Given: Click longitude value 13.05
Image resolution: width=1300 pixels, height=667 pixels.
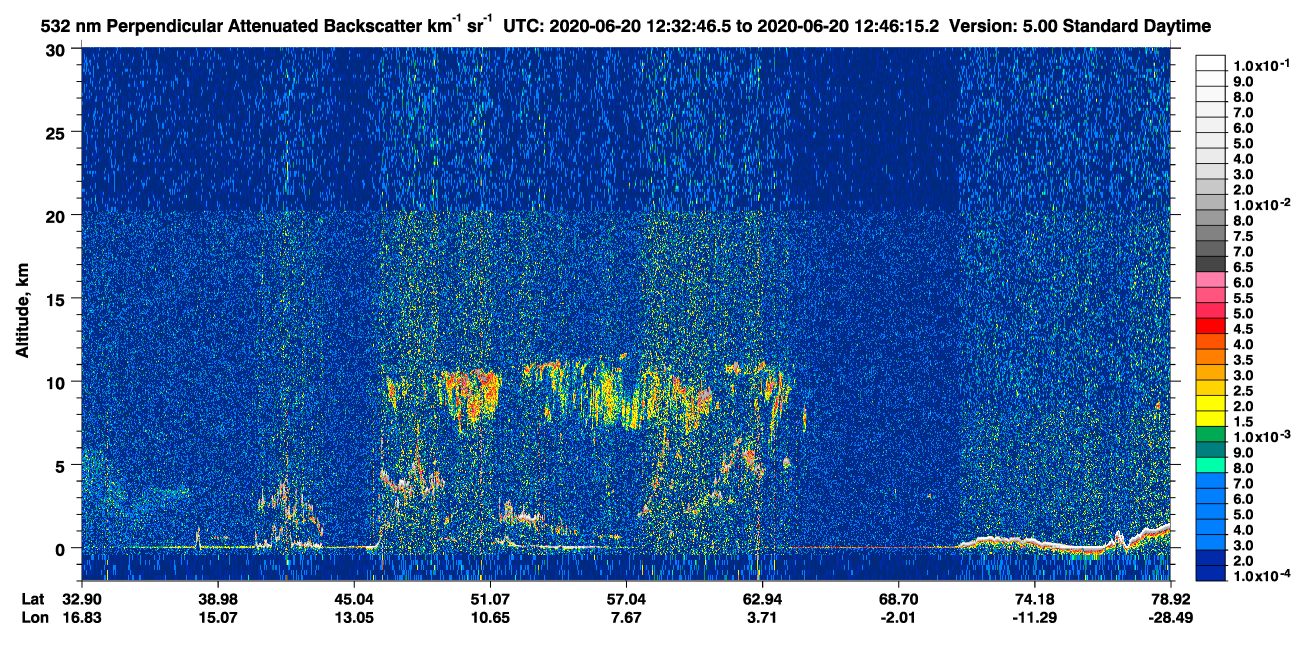Looking at the screenshot, I should click(x=354, y=617).
